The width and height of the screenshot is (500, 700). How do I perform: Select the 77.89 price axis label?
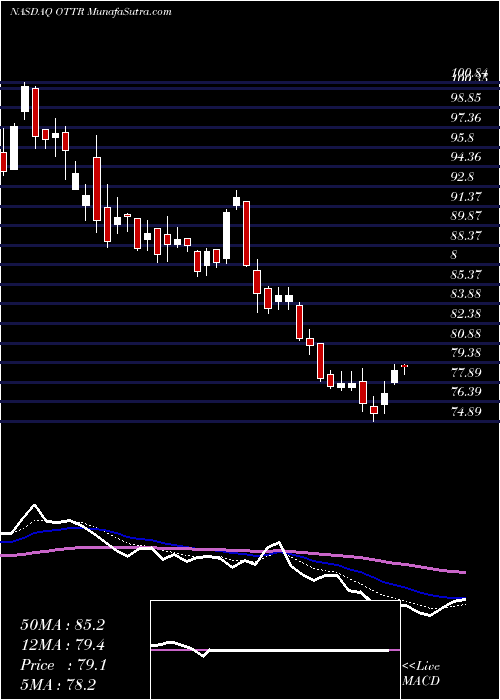pos(466,372)
